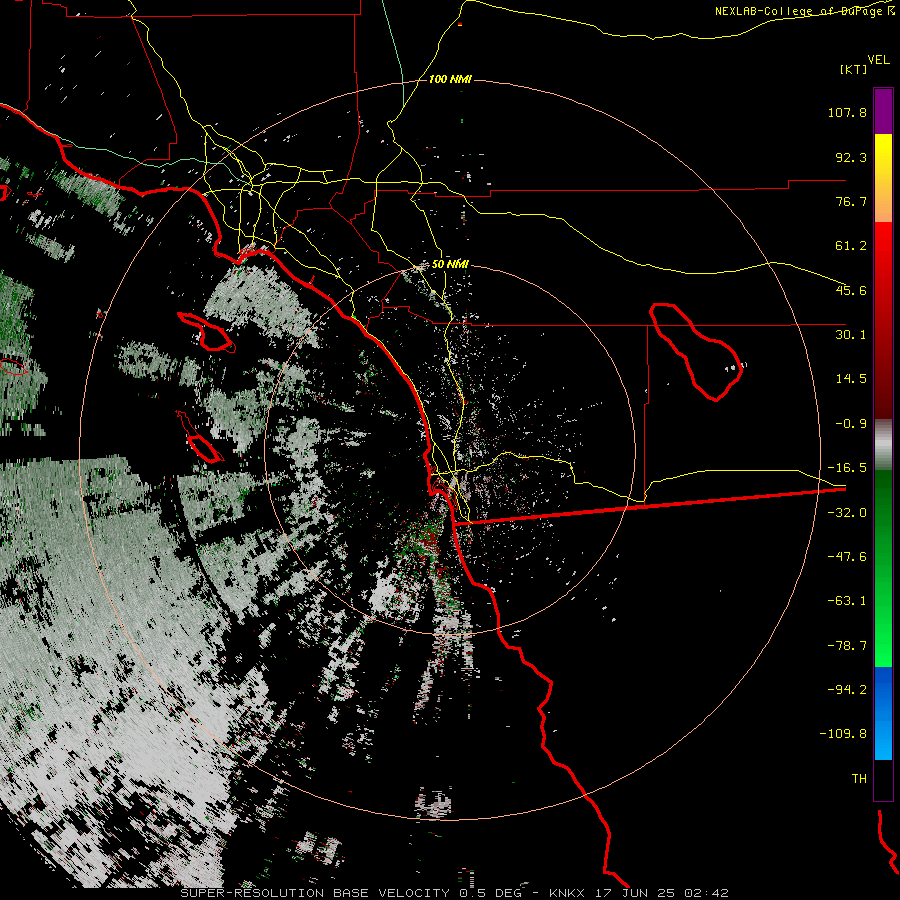900x900 pixels.
Task: Click the VEL legend title
Action: [878, 60]
